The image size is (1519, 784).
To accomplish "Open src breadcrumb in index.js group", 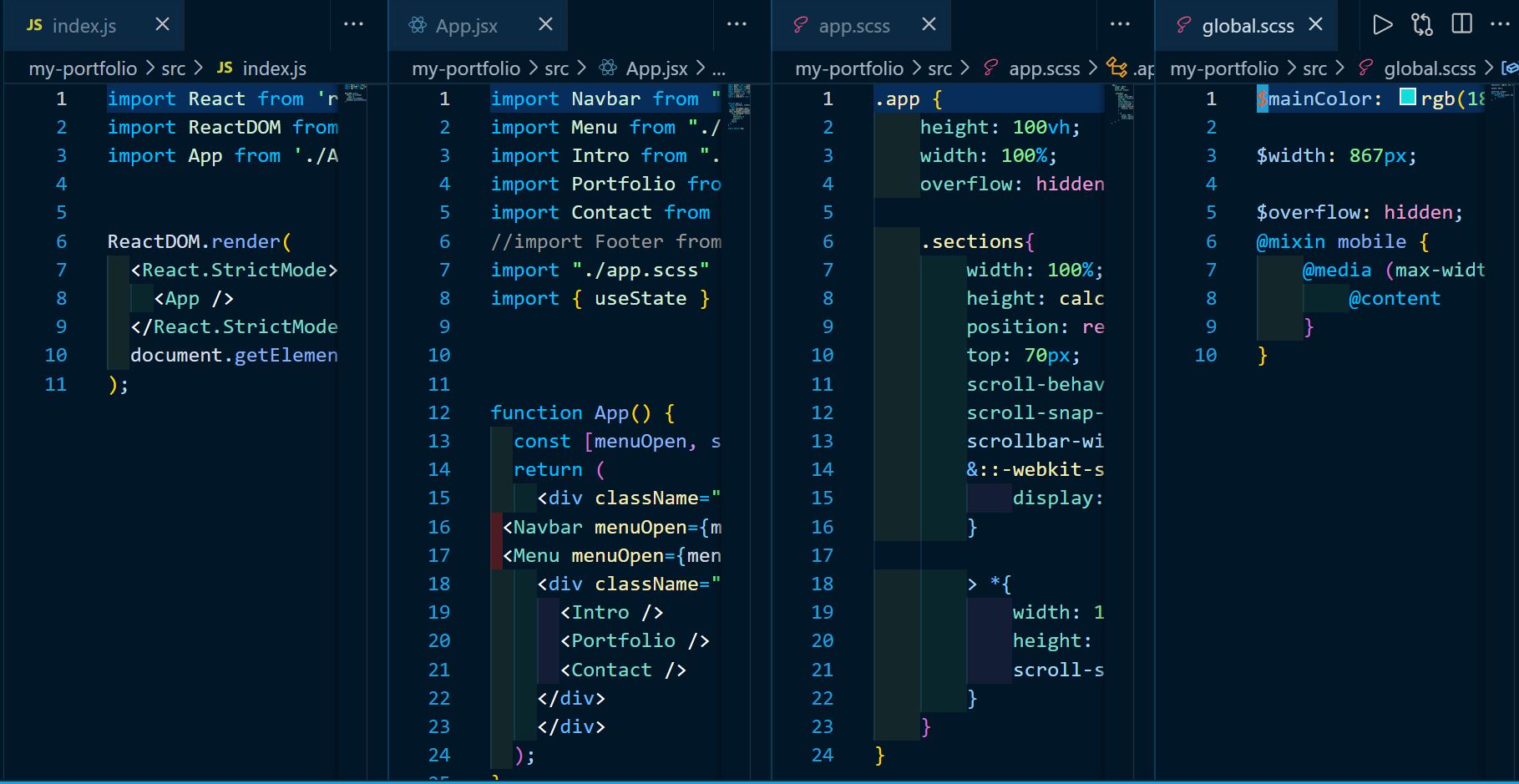I will point(173,68).
